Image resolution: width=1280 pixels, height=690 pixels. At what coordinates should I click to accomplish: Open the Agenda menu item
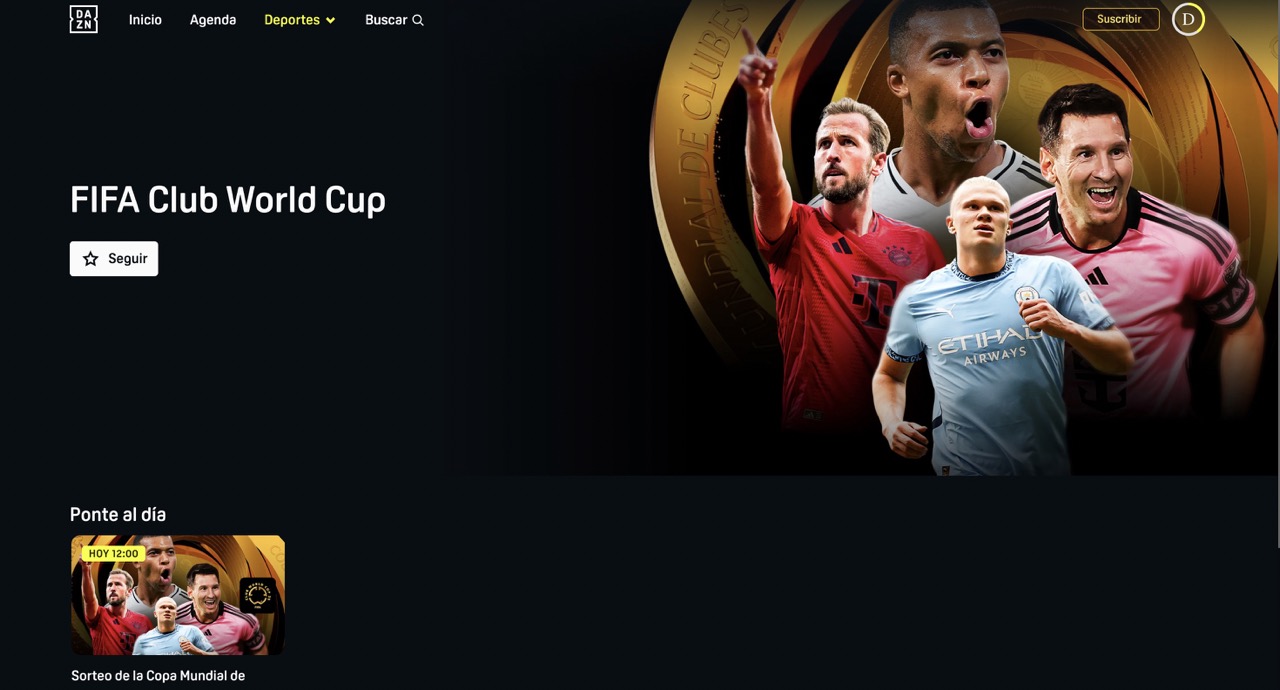point(213,20)
